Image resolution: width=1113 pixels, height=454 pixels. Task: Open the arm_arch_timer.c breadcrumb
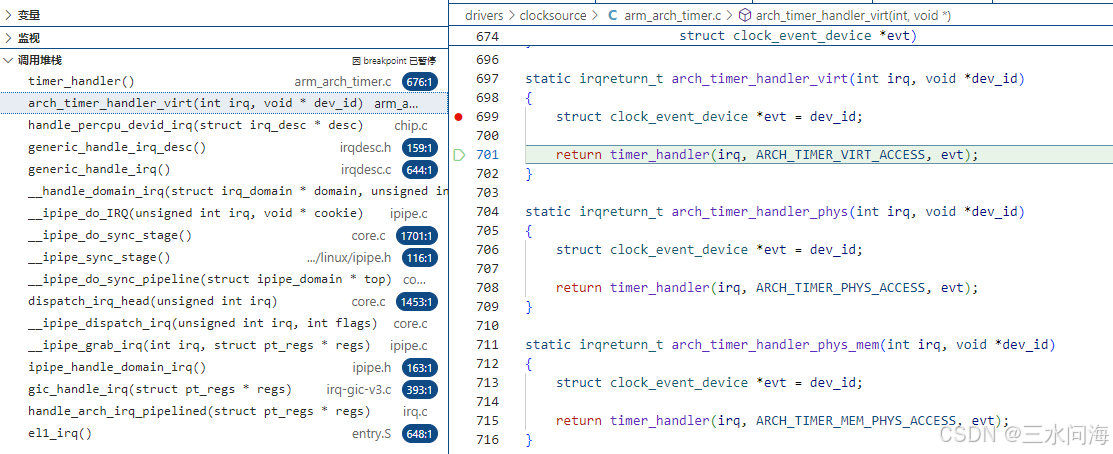click(x=672, y=15)
